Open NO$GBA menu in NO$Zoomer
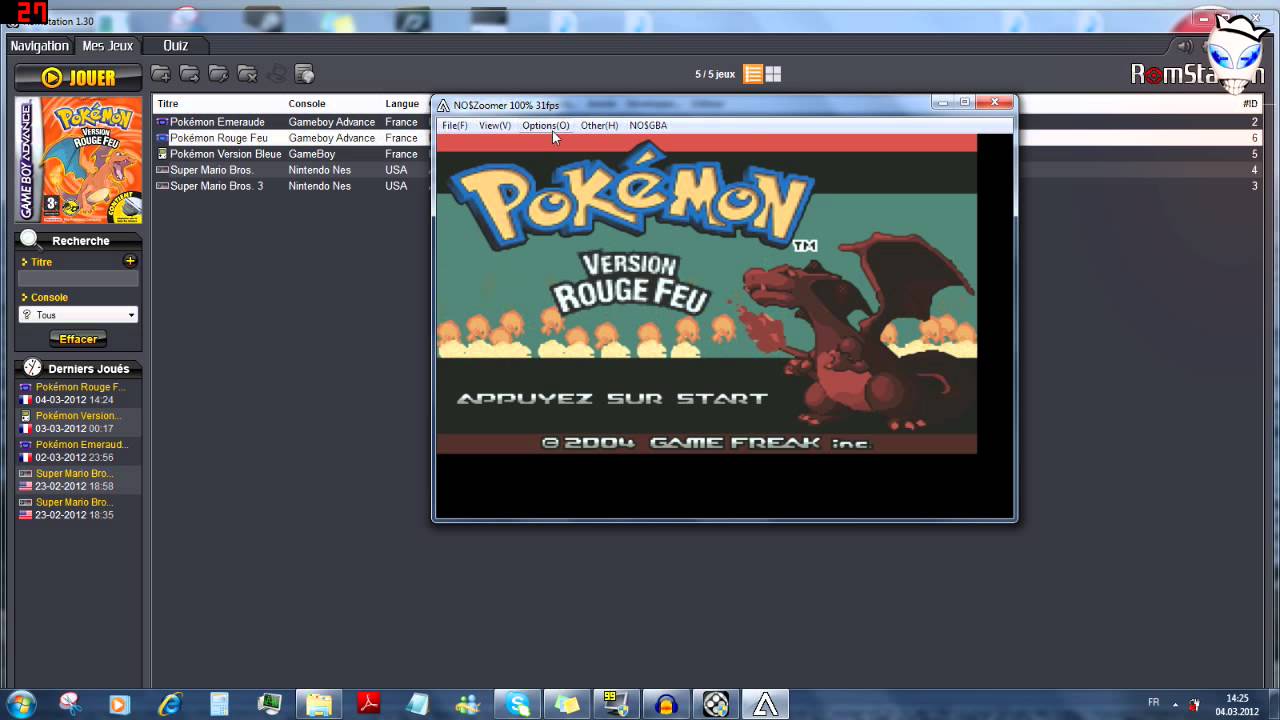The width and height of the screenshot is (1280, 720). click(x=648, y=125)
